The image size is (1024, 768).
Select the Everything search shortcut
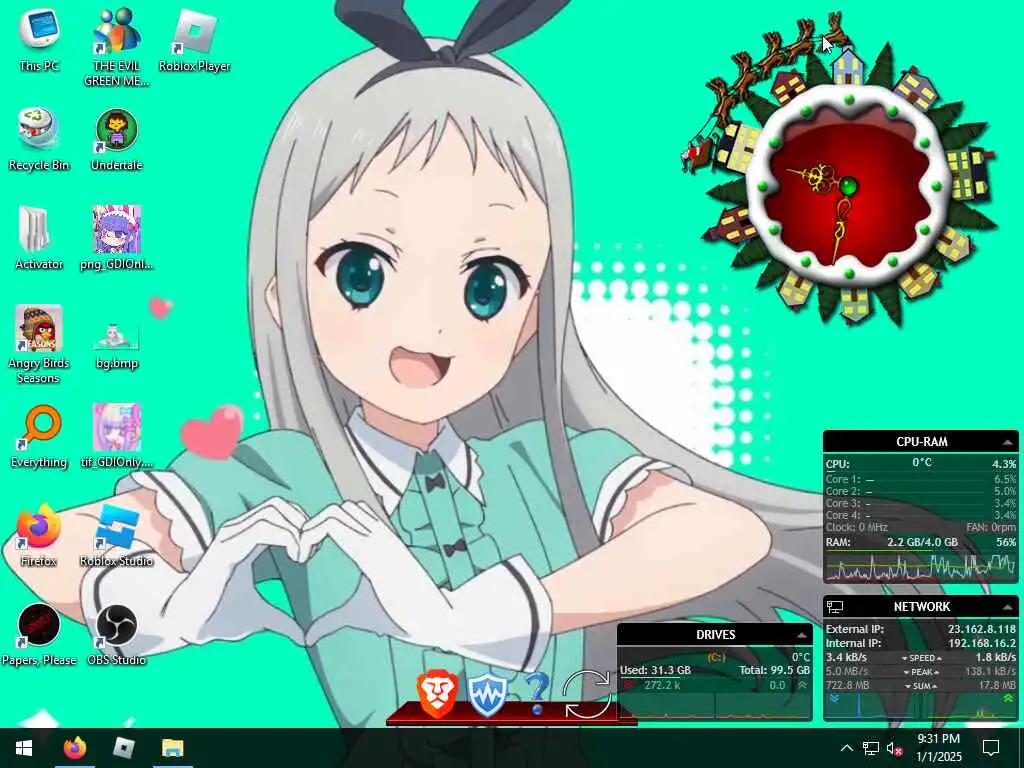pos(39,437)
